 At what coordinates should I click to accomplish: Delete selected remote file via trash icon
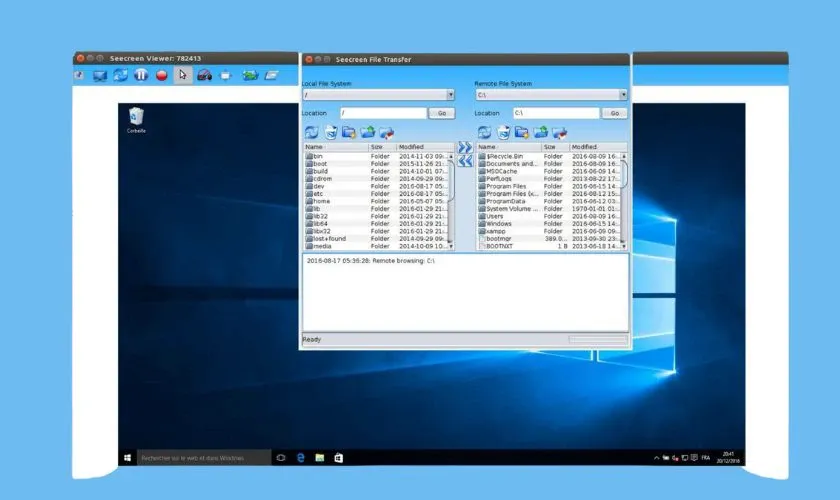coord(504,132)
